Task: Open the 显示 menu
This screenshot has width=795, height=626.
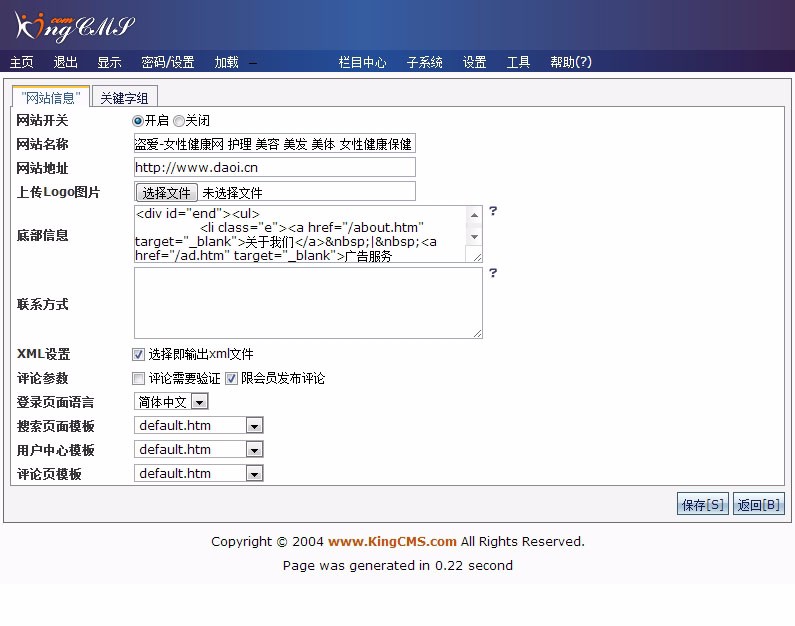Action: click(x=110, y=62)
